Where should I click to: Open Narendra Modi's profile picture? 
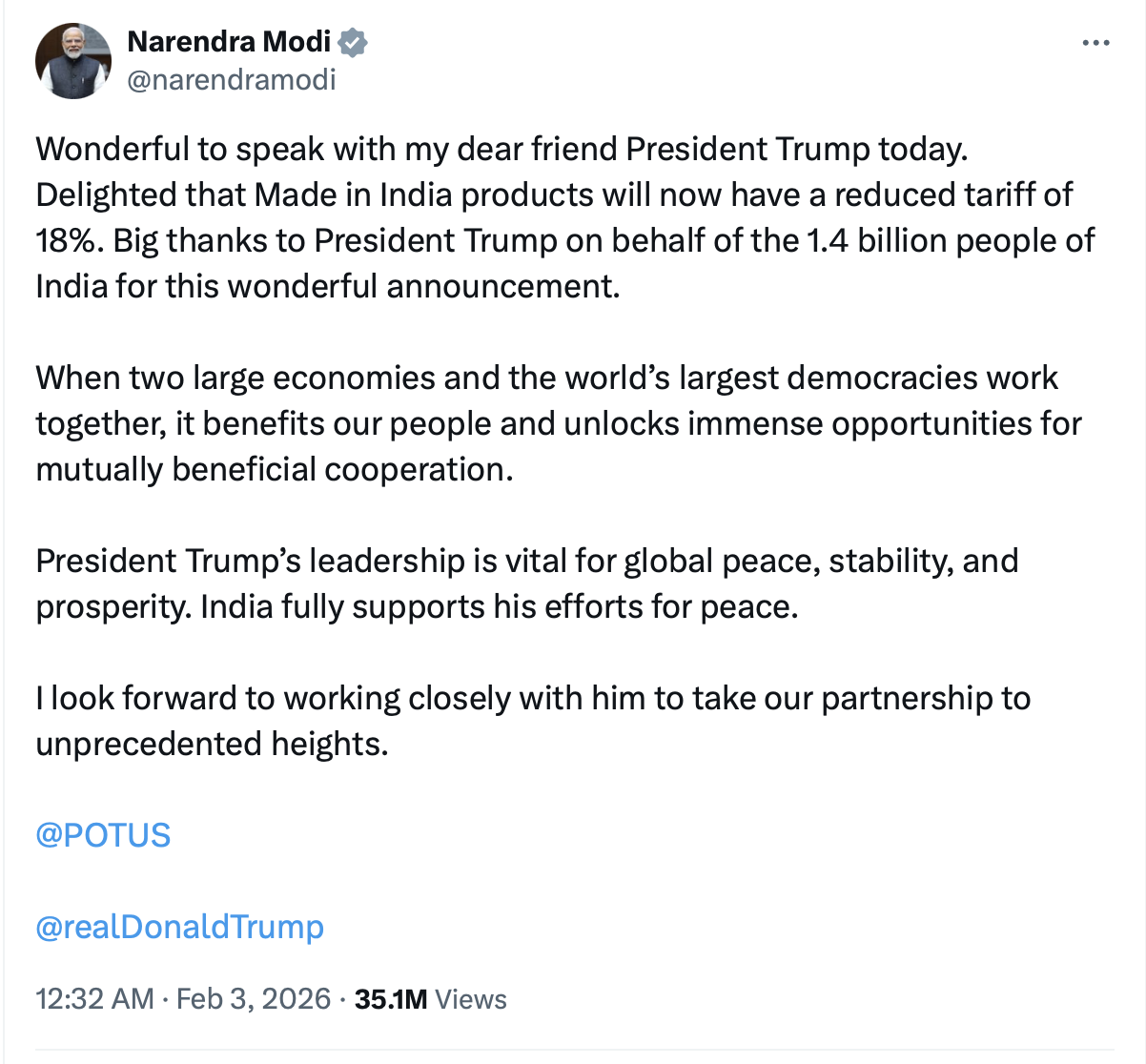[x=73, y=61]
